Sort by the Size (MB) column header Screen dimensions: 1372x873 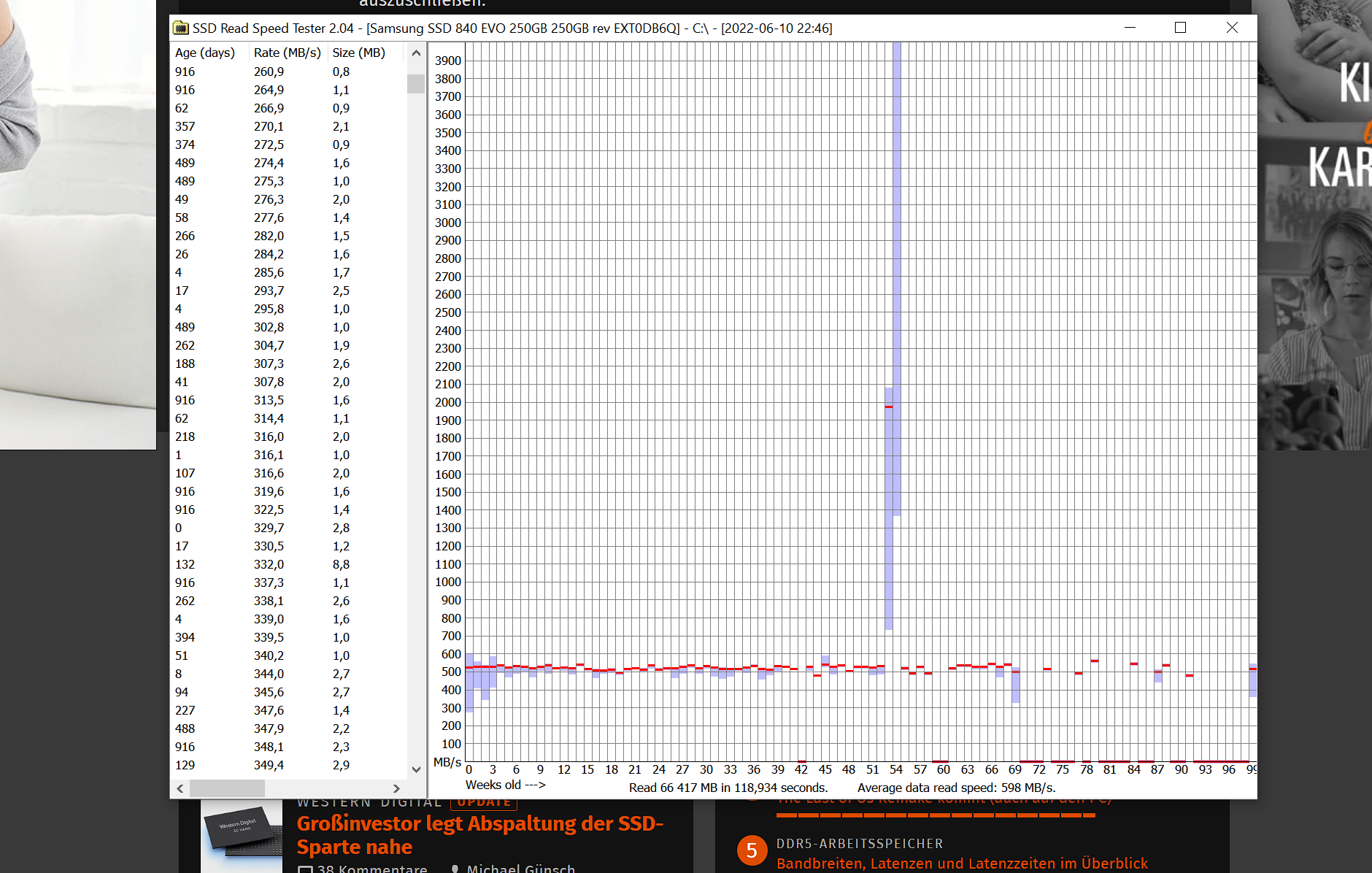click(359, 53)
